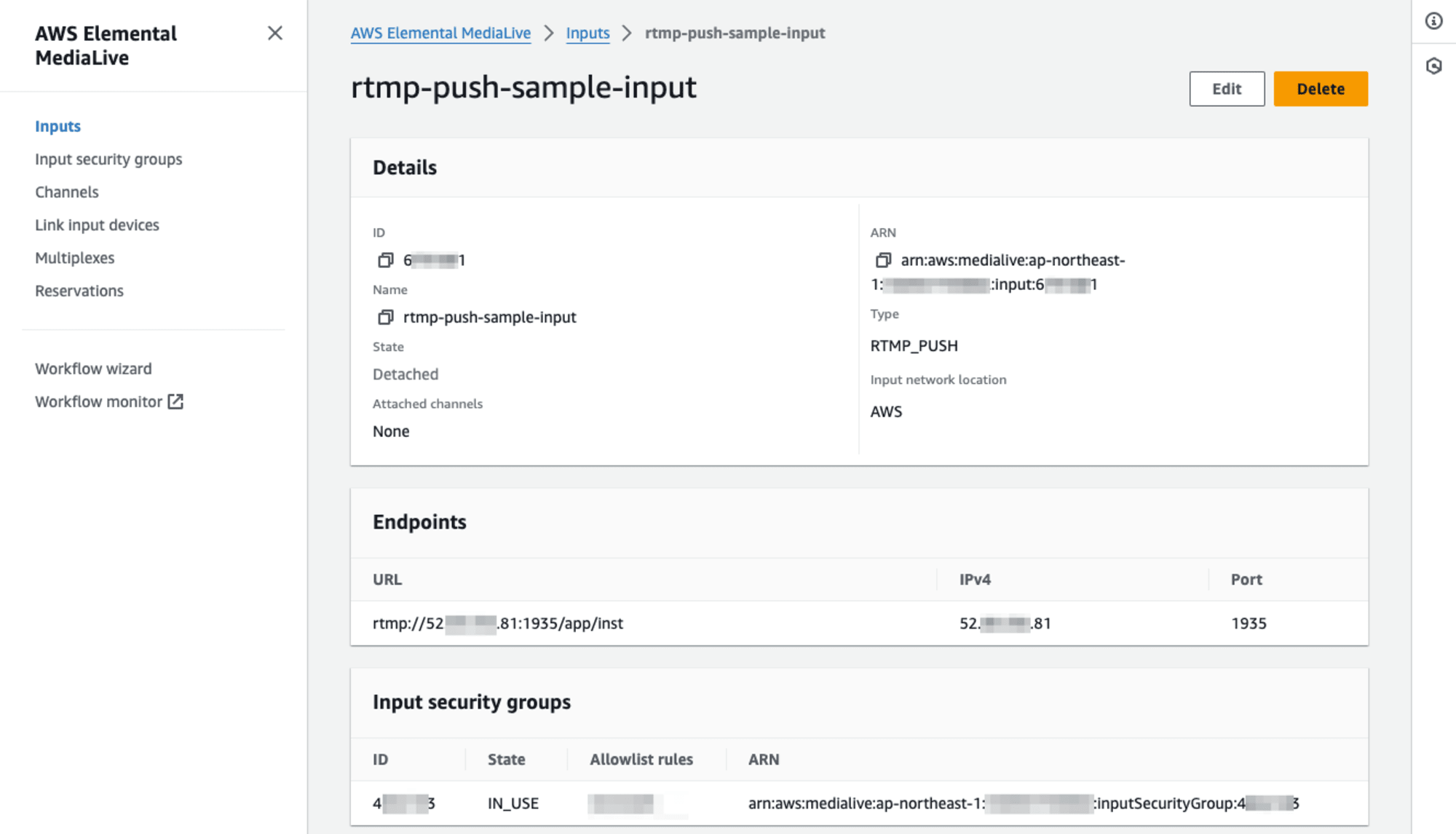This screenshot has height=834, width=1456.
Task: Navigate to Multiplexes
Action: [x=74, y=258]
